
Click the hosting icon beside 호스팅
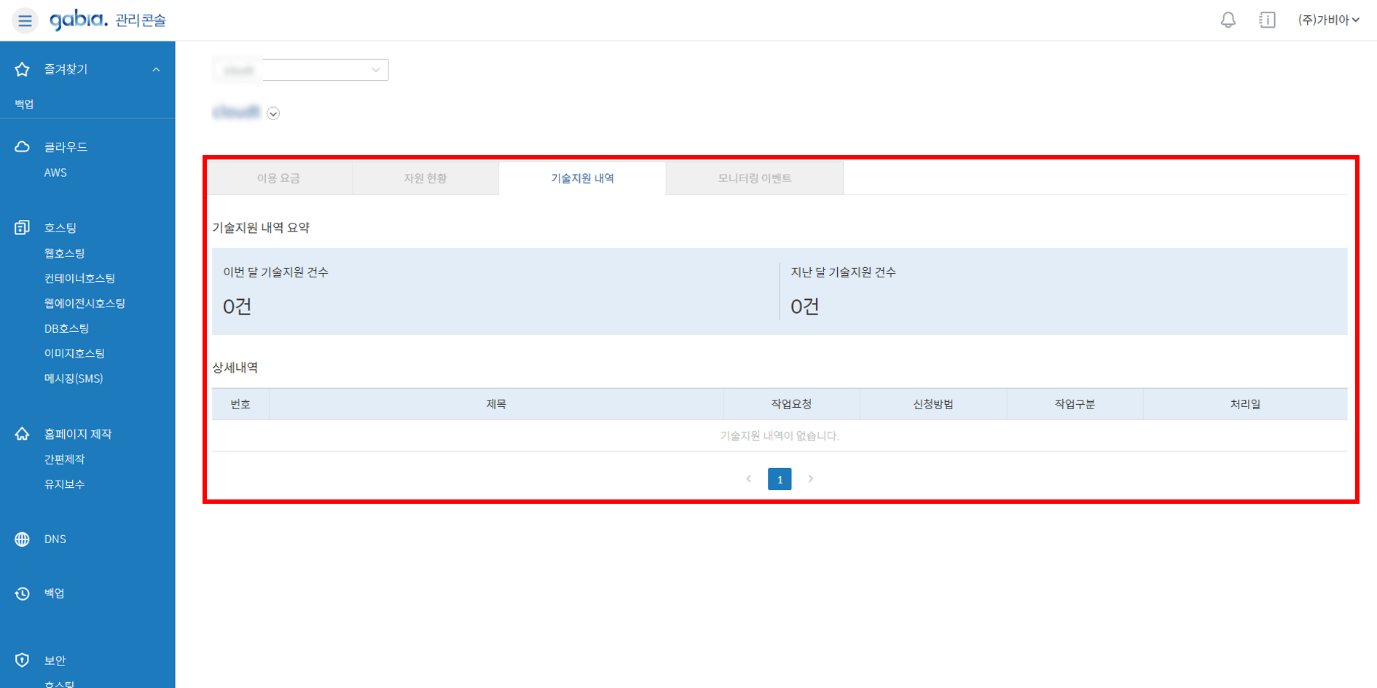[22, 228]
